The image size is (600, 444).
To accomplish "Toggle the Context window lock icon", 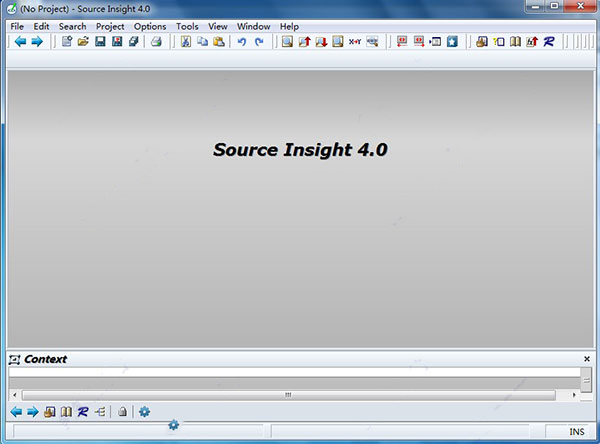I will pos(122,412).
